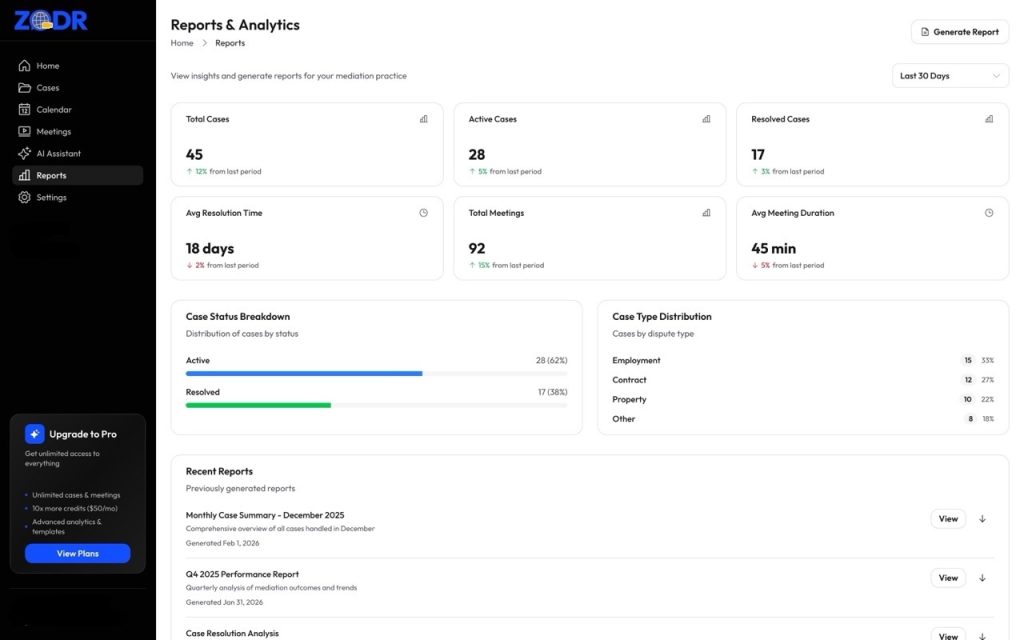Viewport: 1024px width, 640px height.
Task: Navigate to Settings in the sidebar
Action: point(51,198)
